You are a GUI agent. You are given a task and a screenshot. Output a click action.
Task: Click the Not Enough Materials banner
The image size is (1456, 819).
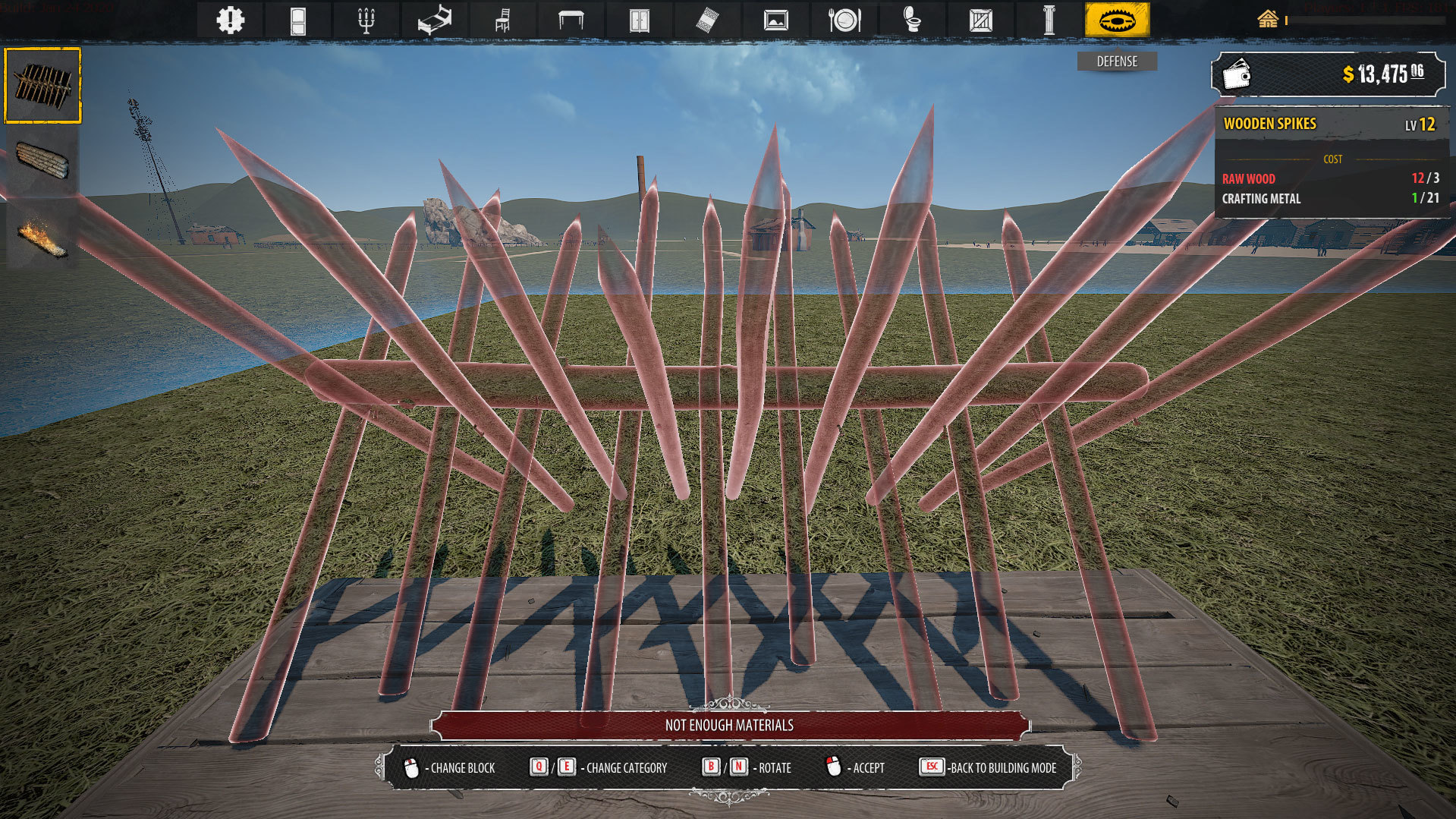click(x=729, y=725)
